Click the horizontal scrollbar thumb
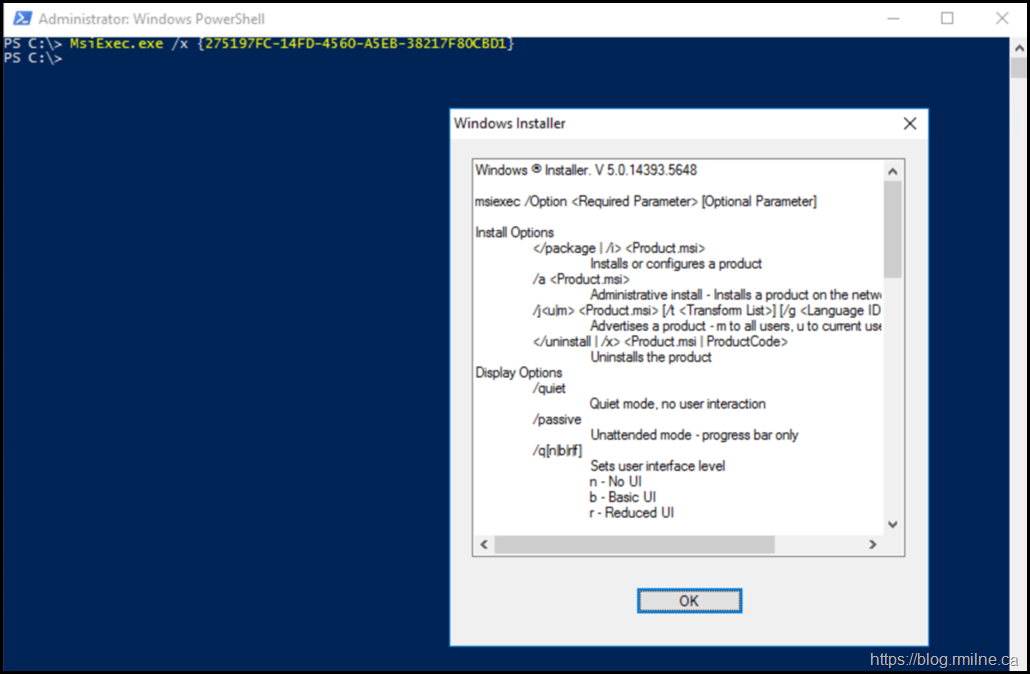This screenshot has height=674, width=1030. (634, 544)
